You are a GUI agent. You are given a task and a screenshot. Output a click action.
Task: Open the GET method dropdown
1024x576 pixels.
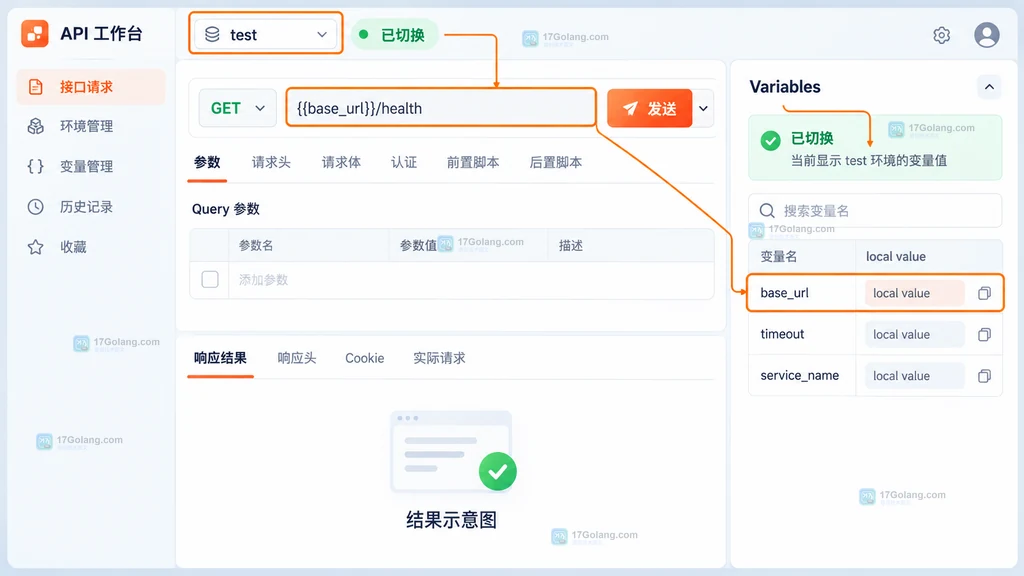237,108
